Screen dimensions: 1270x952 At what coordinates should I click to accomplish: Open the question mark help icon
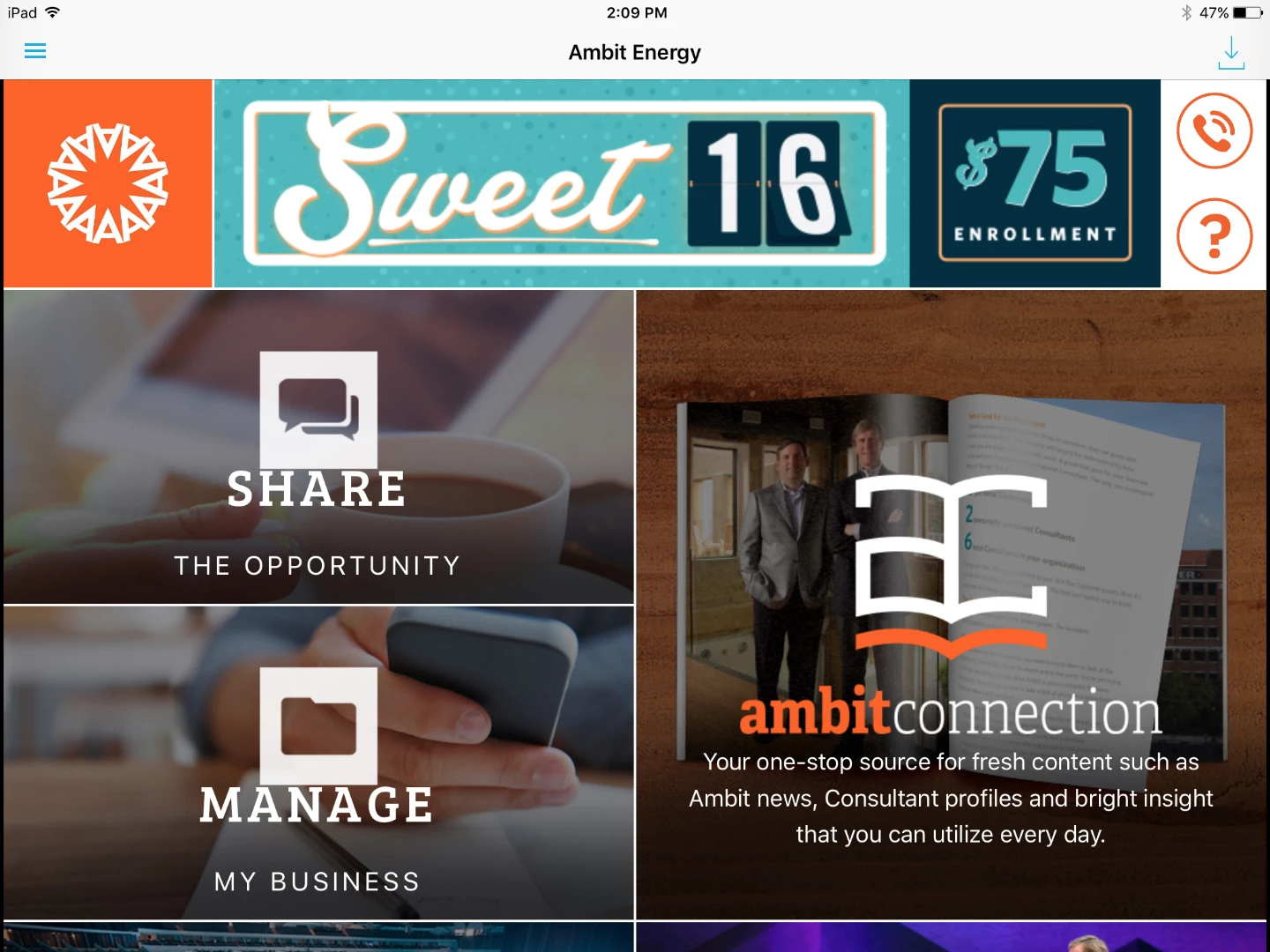click(x=1214, y=236)
